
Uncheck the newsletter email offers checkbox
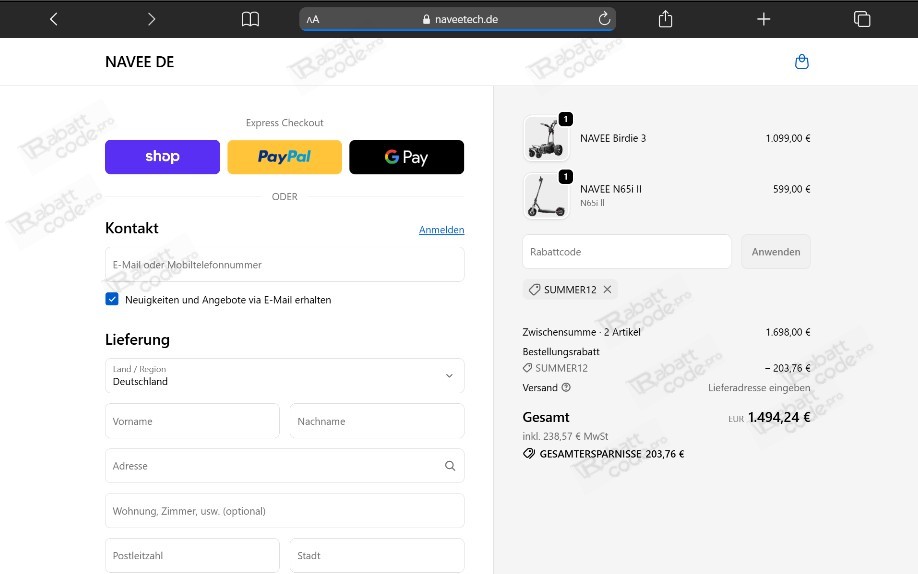tap(112, 299)
